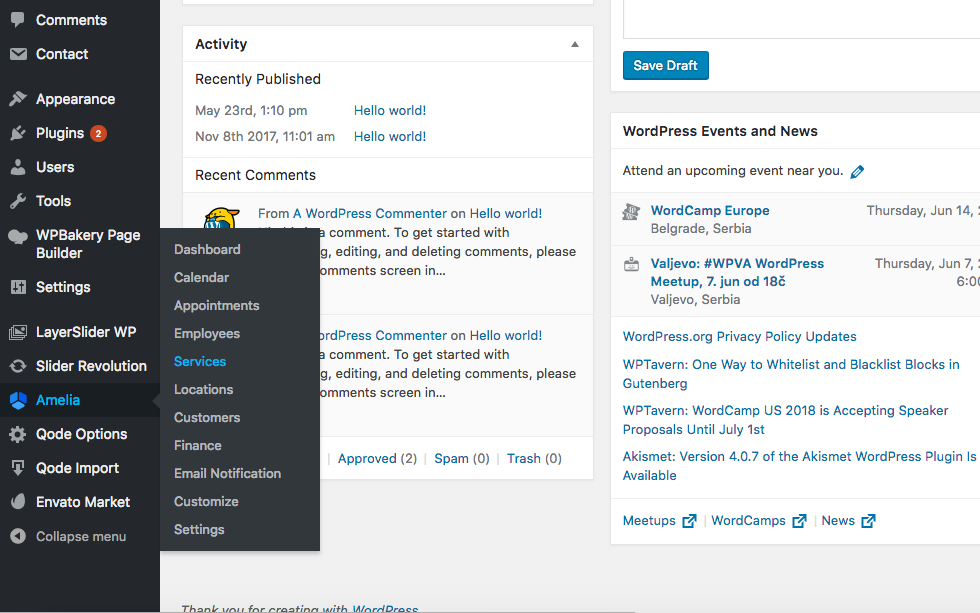The width and height of the screenshot is (980, 613).
Task: Click the commenter avatar in Recent Comments
Action: tap(222, 218)
